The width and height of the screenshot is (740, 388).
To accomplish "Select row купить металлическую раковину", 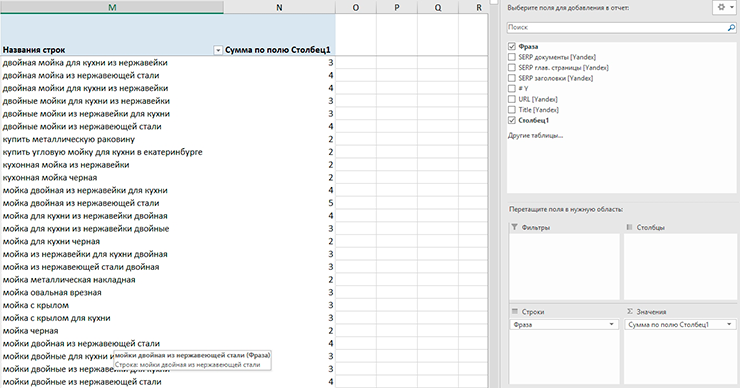I will point(69,139).
